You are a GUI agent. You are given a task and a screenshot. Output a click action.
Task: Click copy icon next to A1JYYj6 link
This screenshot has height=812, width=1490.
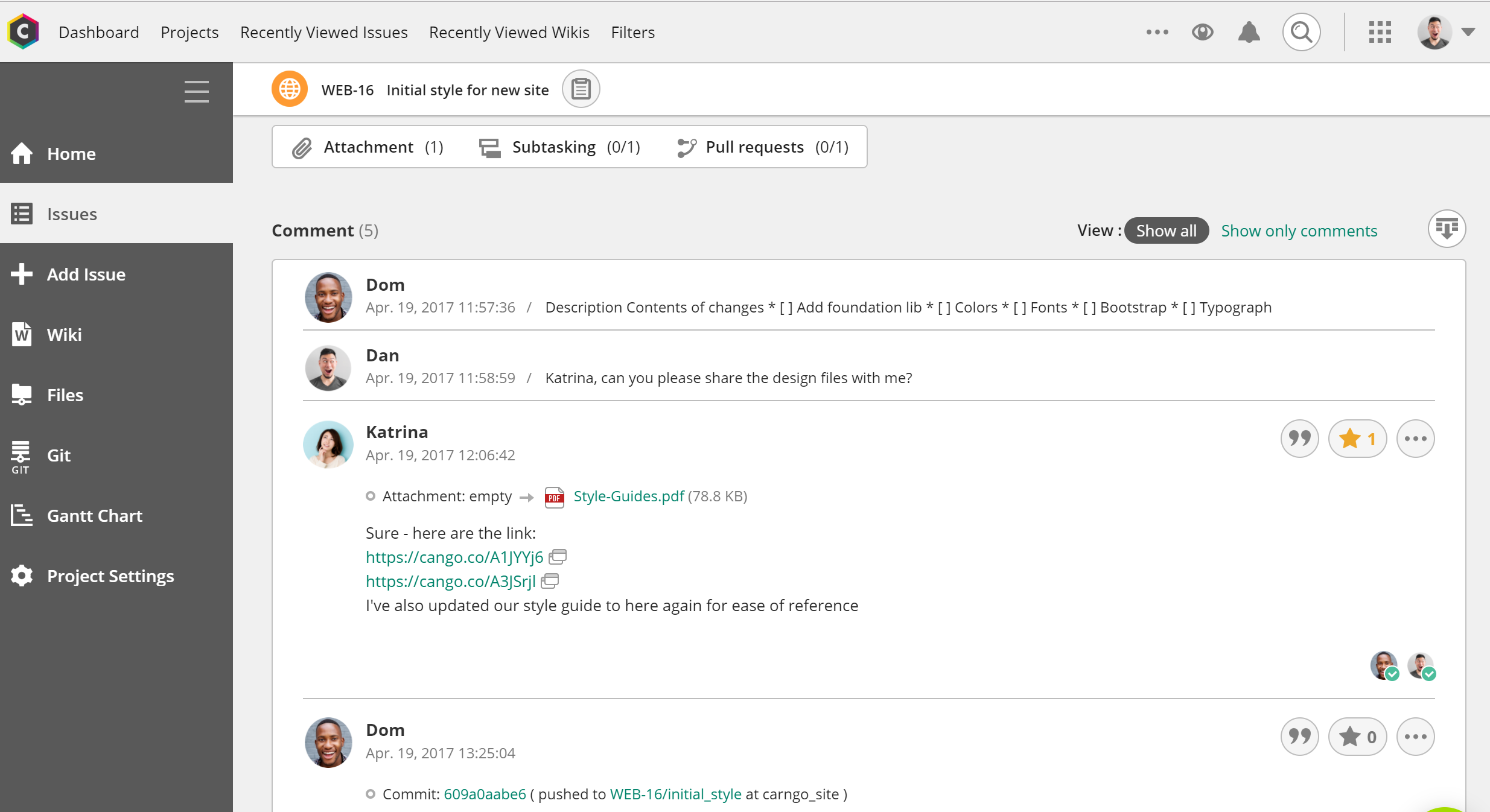(x=558, y=556)
